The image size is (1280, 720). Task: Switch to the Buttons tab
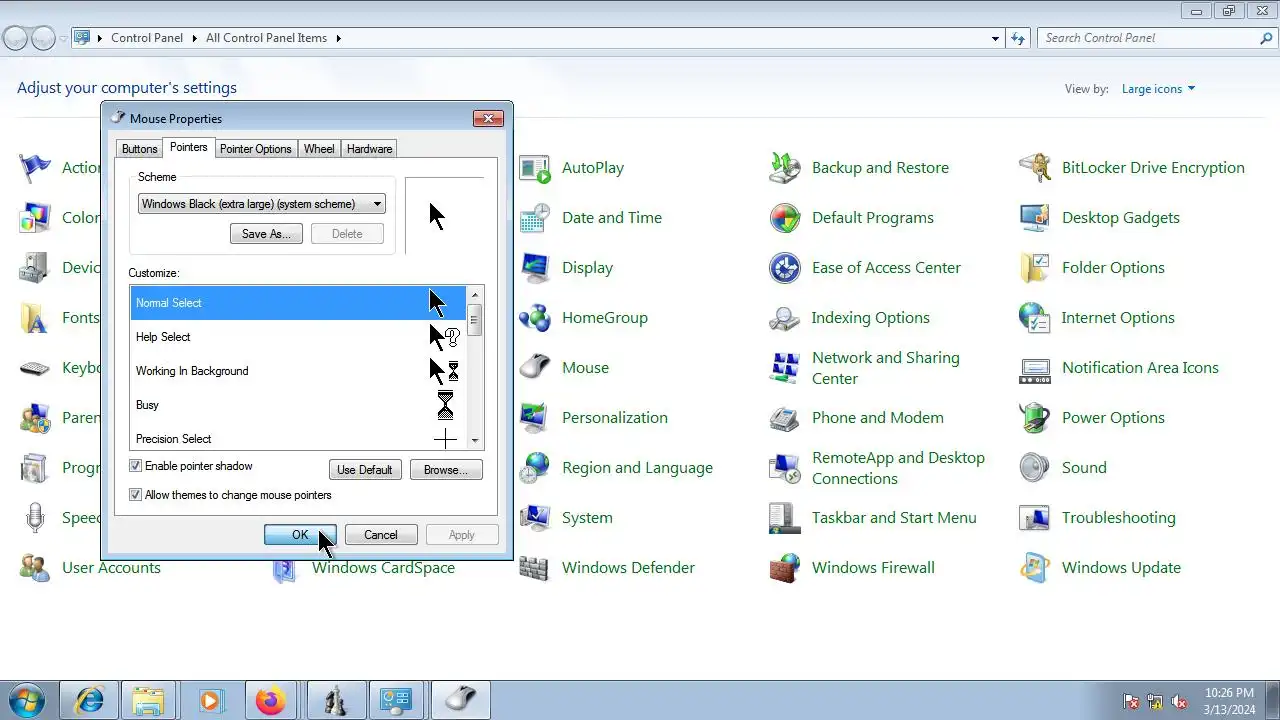pyautogui.click(x=139, y=149)
